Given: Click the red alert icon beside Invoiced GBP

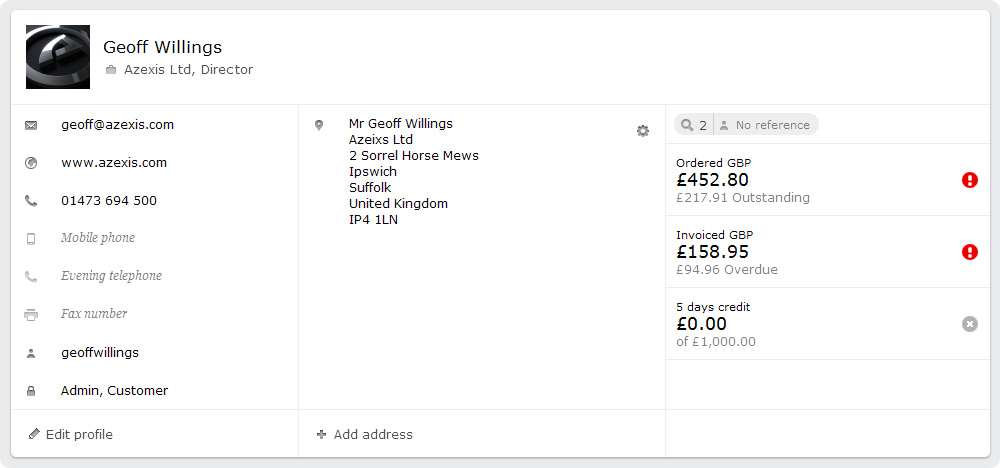Looking at the screenshot, I should click(969, 252).
